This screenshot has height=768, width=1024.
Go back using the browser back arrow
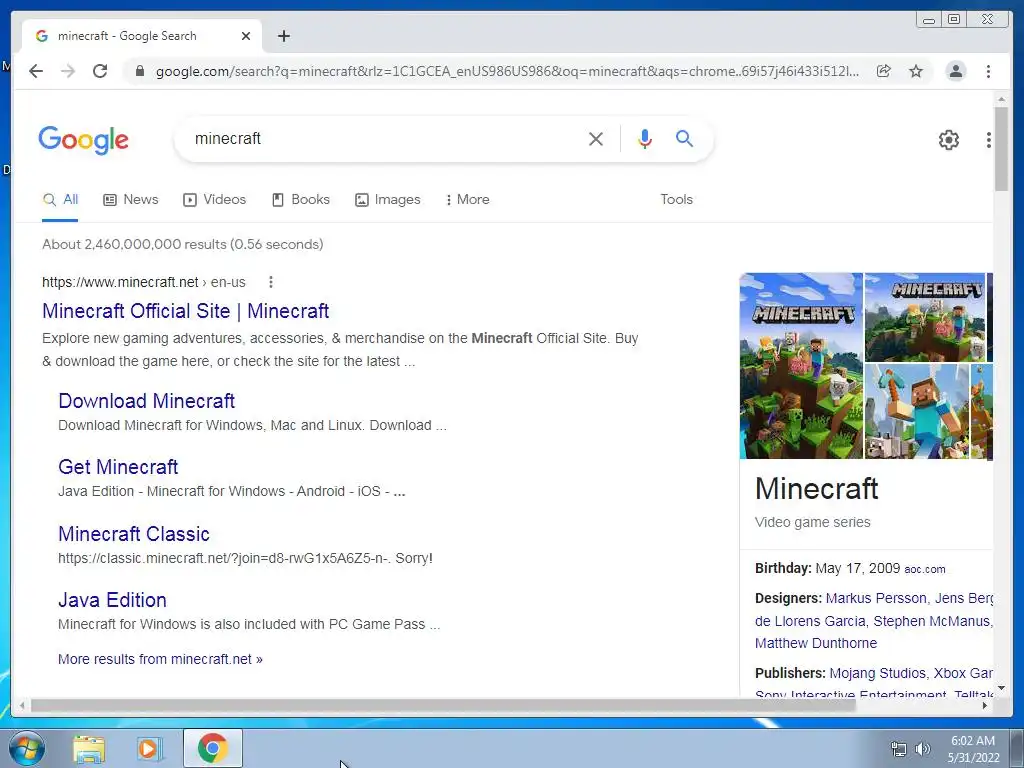pyautogui.click(x=36, y=71)
